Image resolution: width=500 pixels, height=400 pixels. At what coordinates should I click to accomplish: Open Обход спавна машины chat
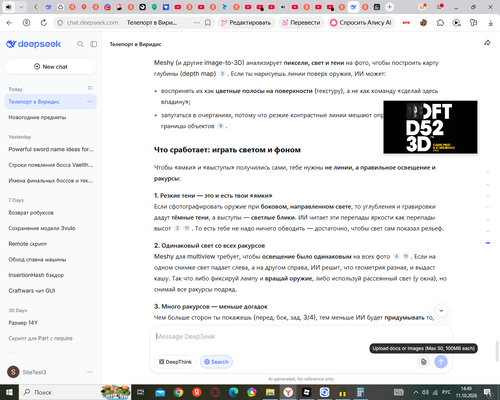[51, 259]
